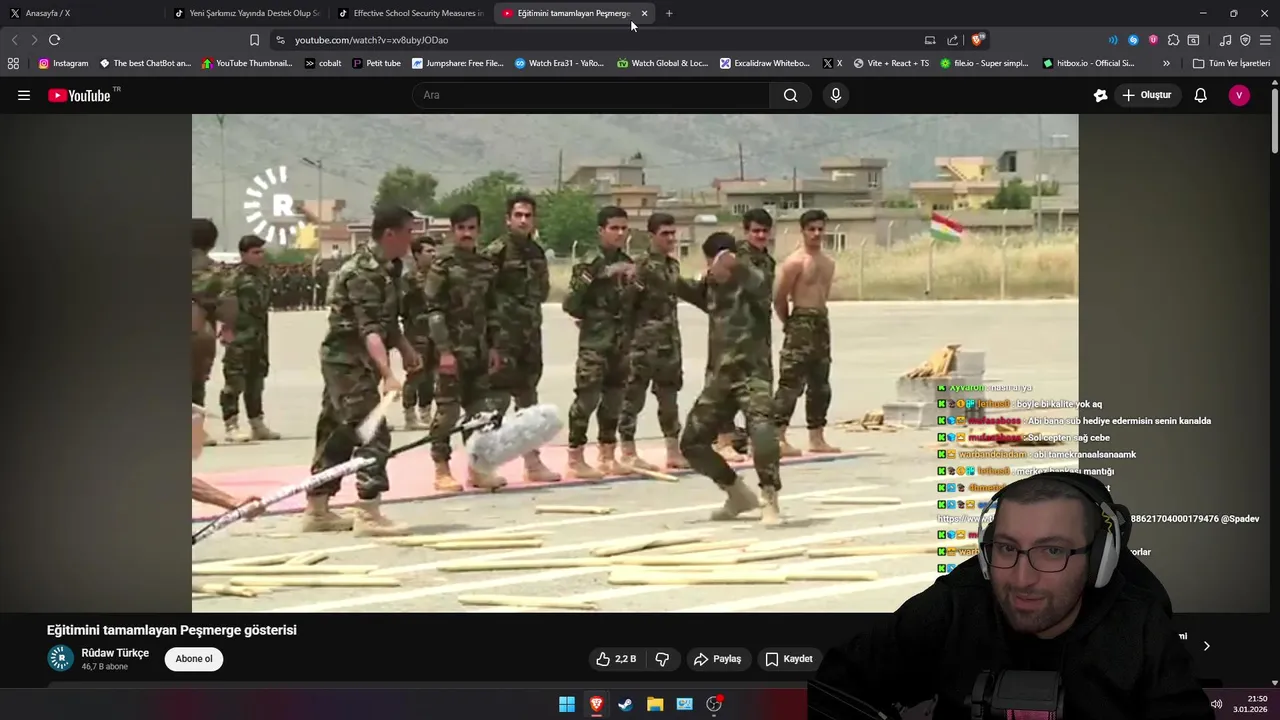Open the YouTube hamburger guide menu
The width and height of the screenshot is (1280, 720).
(x=24, y=95)
